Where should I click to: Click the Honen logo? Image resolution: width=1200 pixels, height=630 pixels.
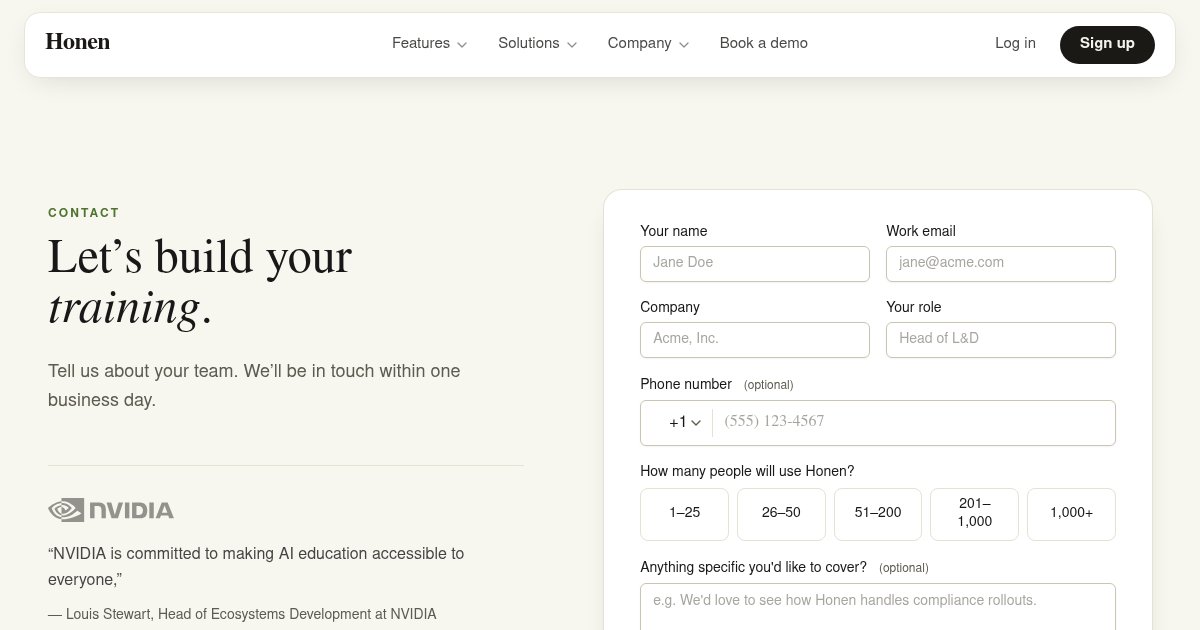78,42
